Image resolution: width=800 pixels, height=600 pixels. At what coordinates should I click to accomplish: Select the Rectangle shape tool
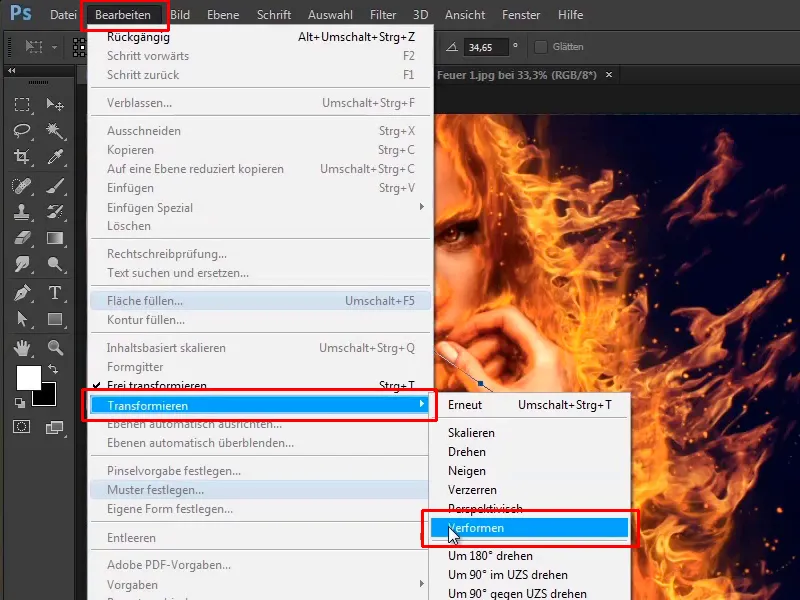click(55, 319)
